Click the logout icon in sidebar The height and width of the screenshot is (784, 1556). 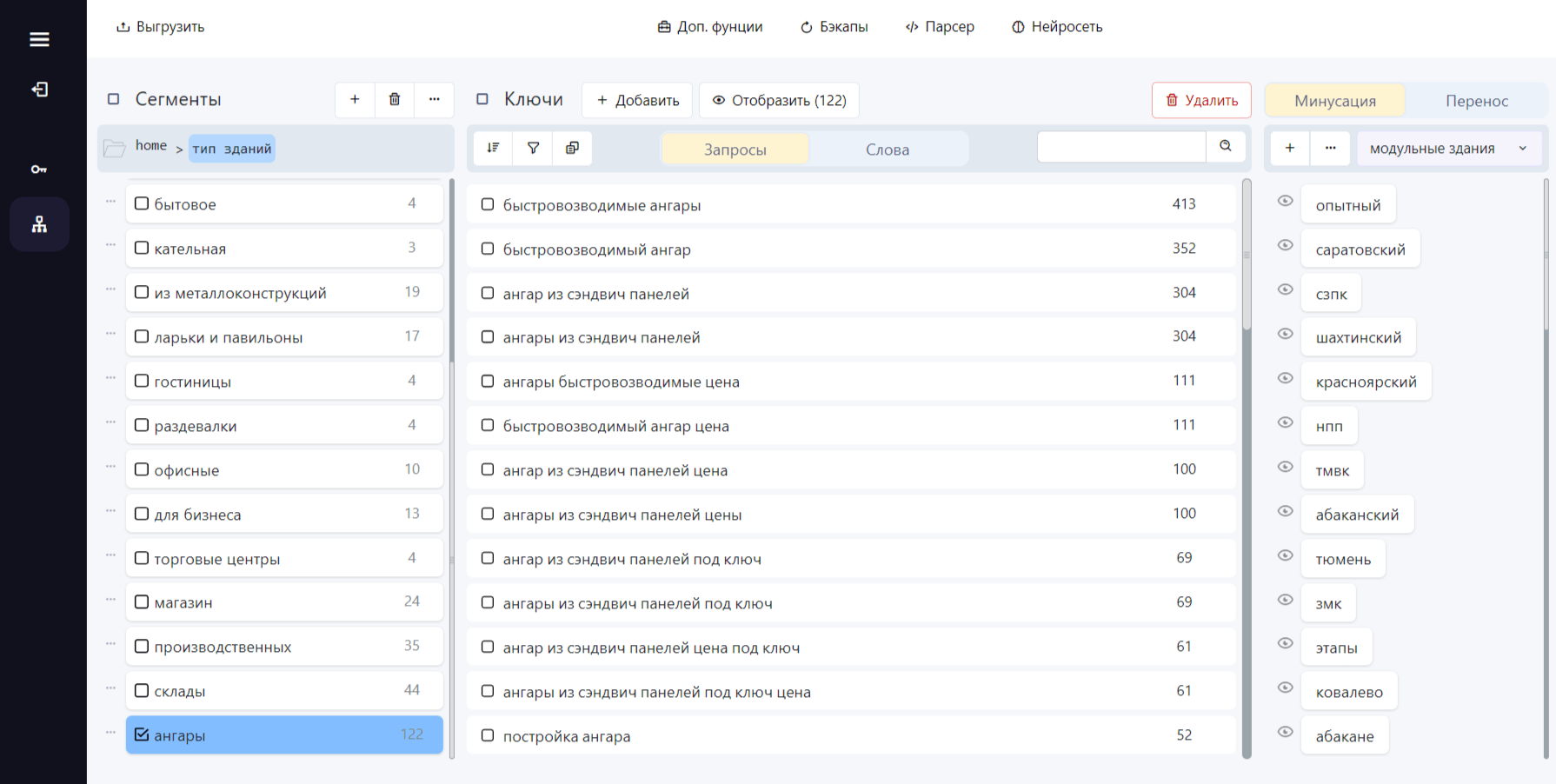39,90
